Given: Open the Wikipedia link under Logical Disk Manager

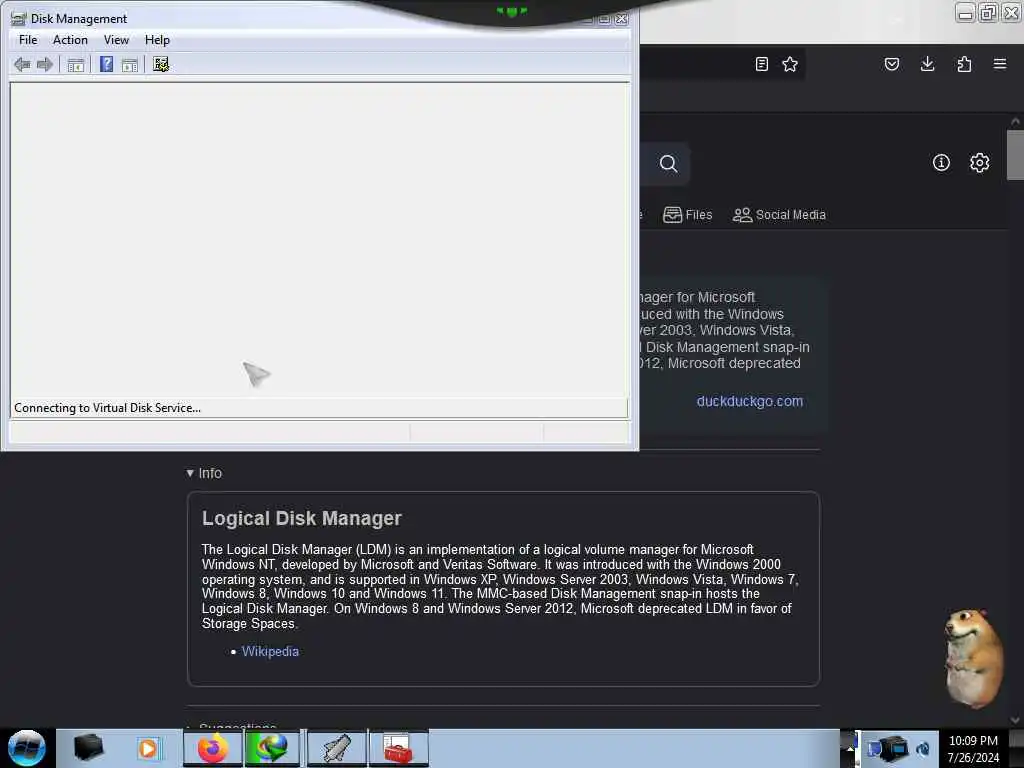Looking at the screenshot, I should (x=270, y=651).
